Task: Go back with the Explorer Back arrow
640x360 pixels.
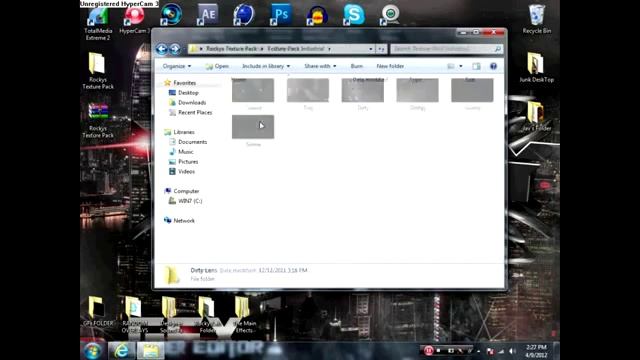Action: pos(161,49)
